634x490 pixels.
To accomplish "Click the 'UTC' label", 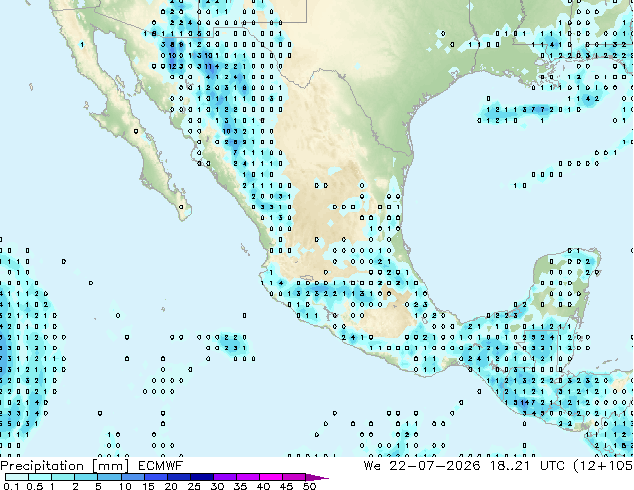I will [552, 466].
